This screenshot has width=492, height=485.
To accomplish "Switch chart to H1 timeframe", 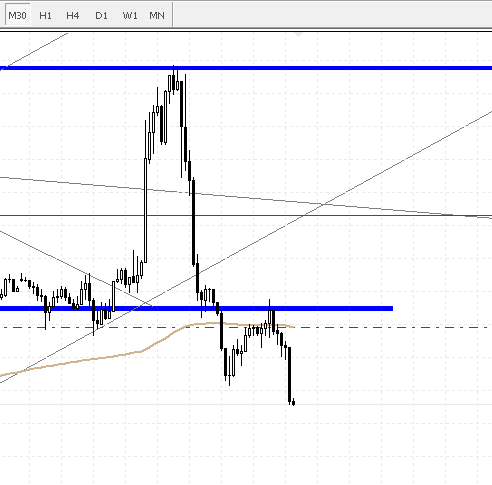I will 45,16.
